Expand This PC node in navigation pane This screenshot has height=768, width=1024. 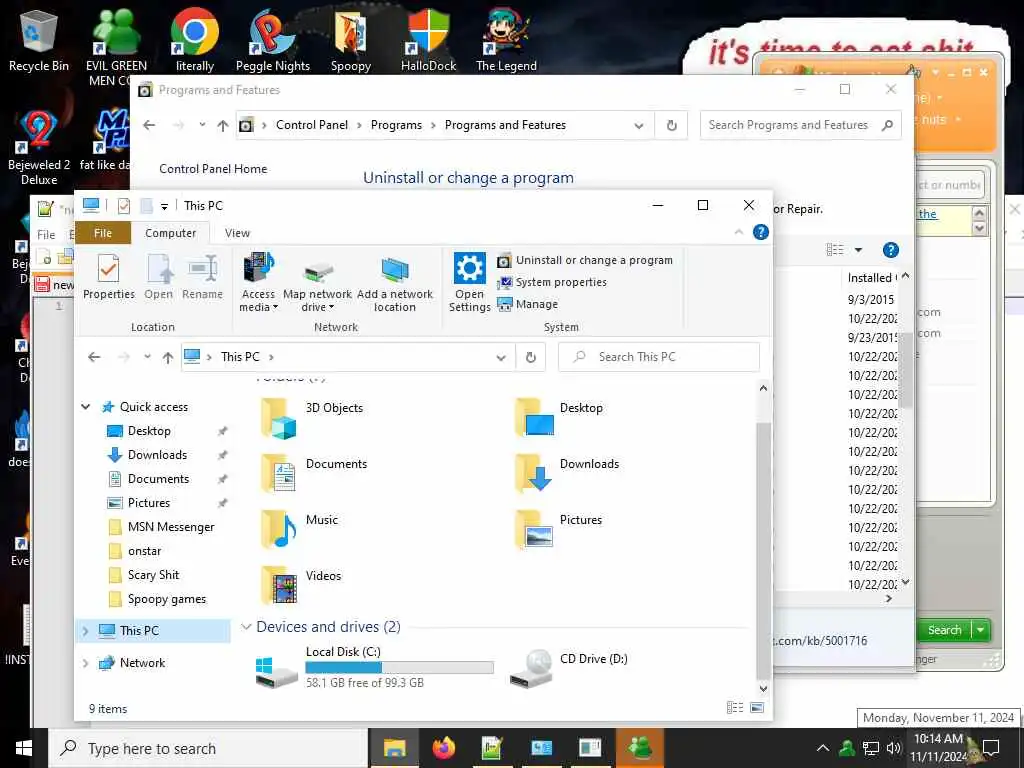coord(86,631)
